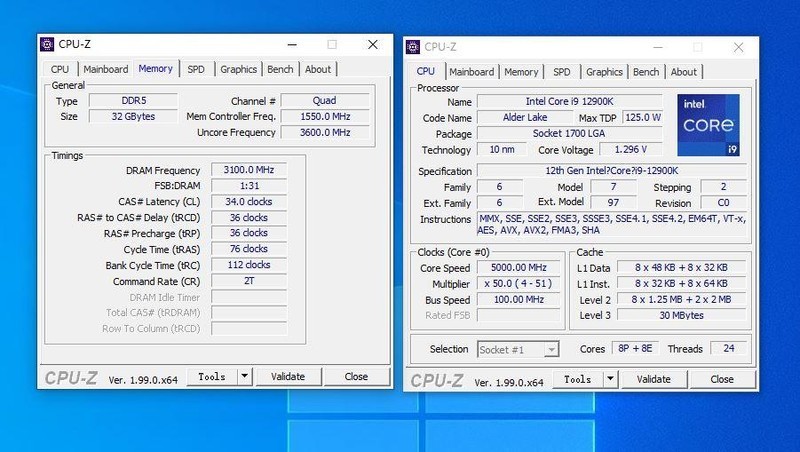Click Specification field 12th Gen Intel Core i9-12900K
Screen dimensions: 800x452
tap(612, 171)
